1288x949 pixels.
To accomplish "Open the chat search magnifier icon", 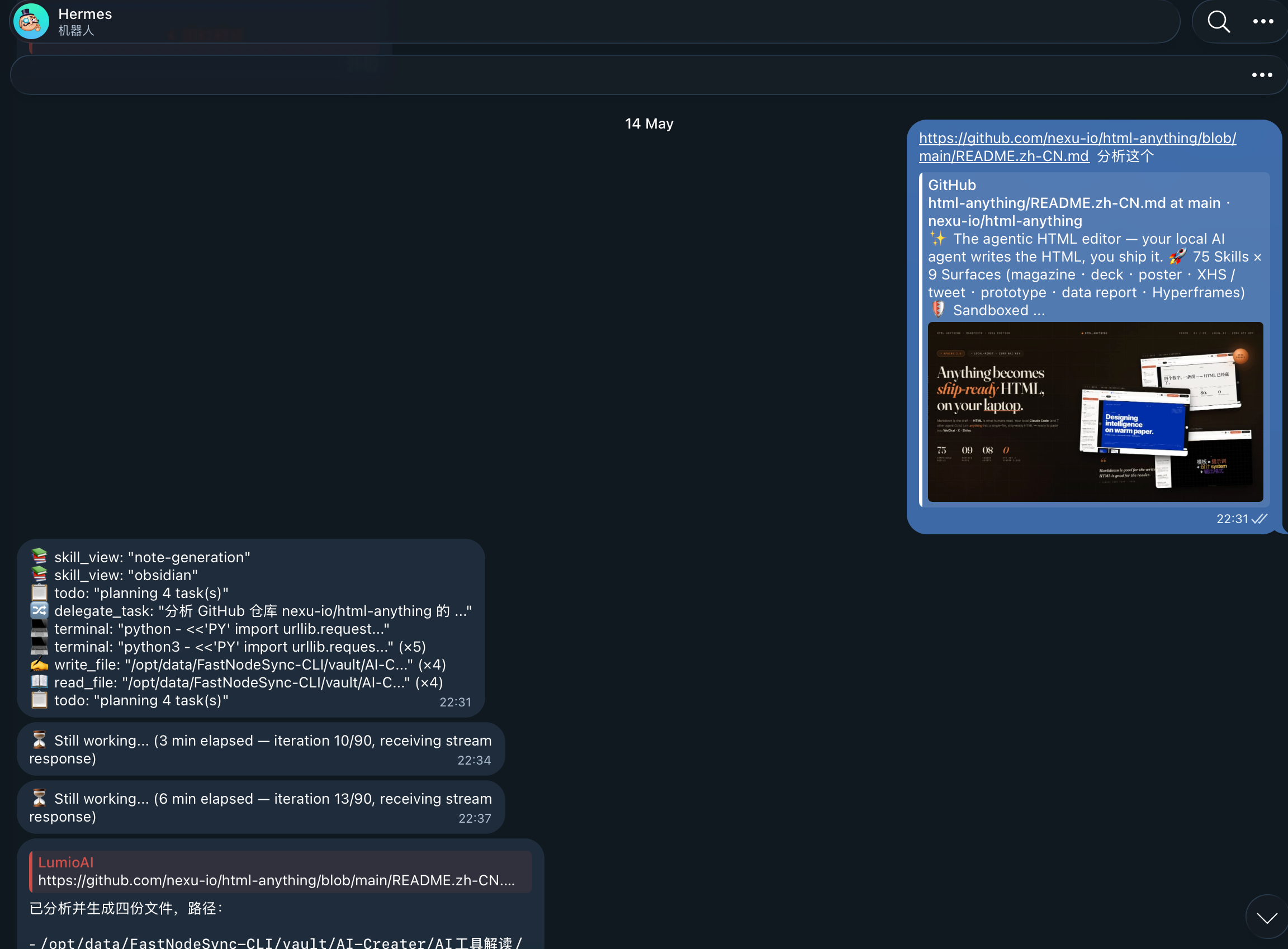I will (1218, 21).
